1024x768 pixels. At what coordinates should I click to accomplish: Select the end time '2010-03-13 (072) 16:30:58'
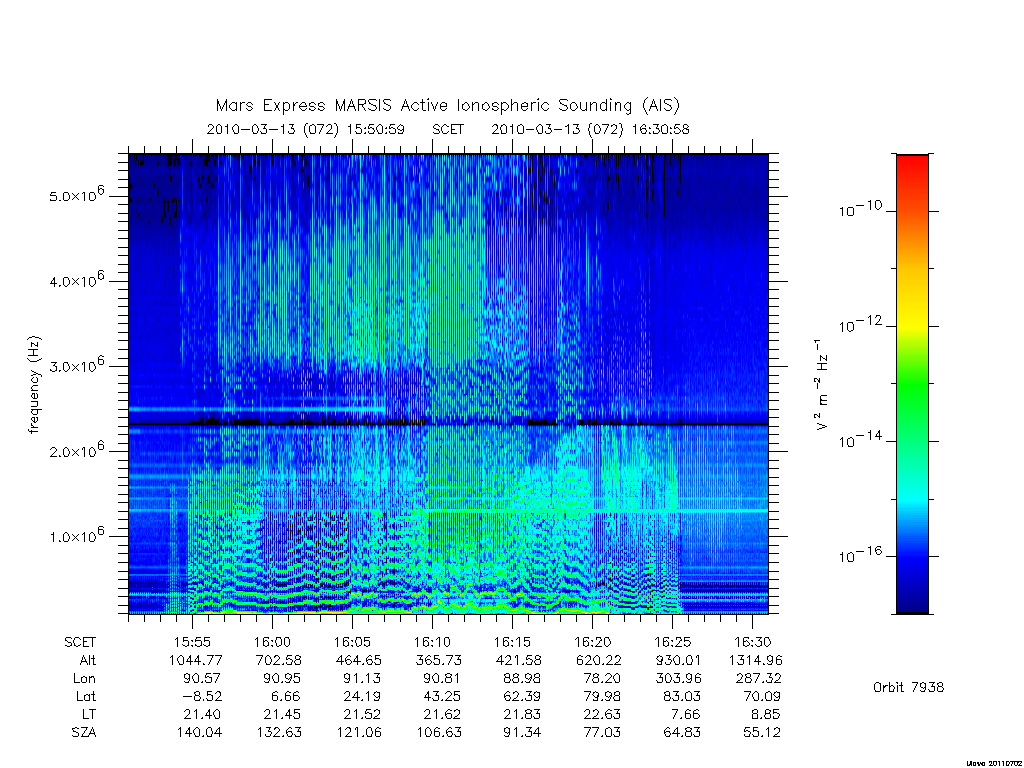click(x=590, y=129)
